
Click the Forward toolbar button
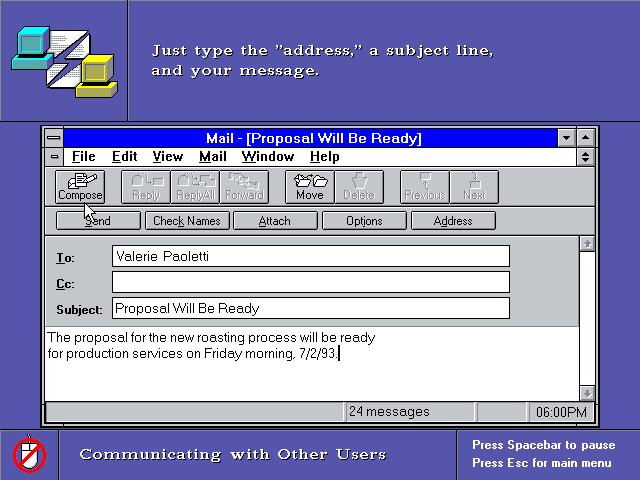tap(244, 187)
